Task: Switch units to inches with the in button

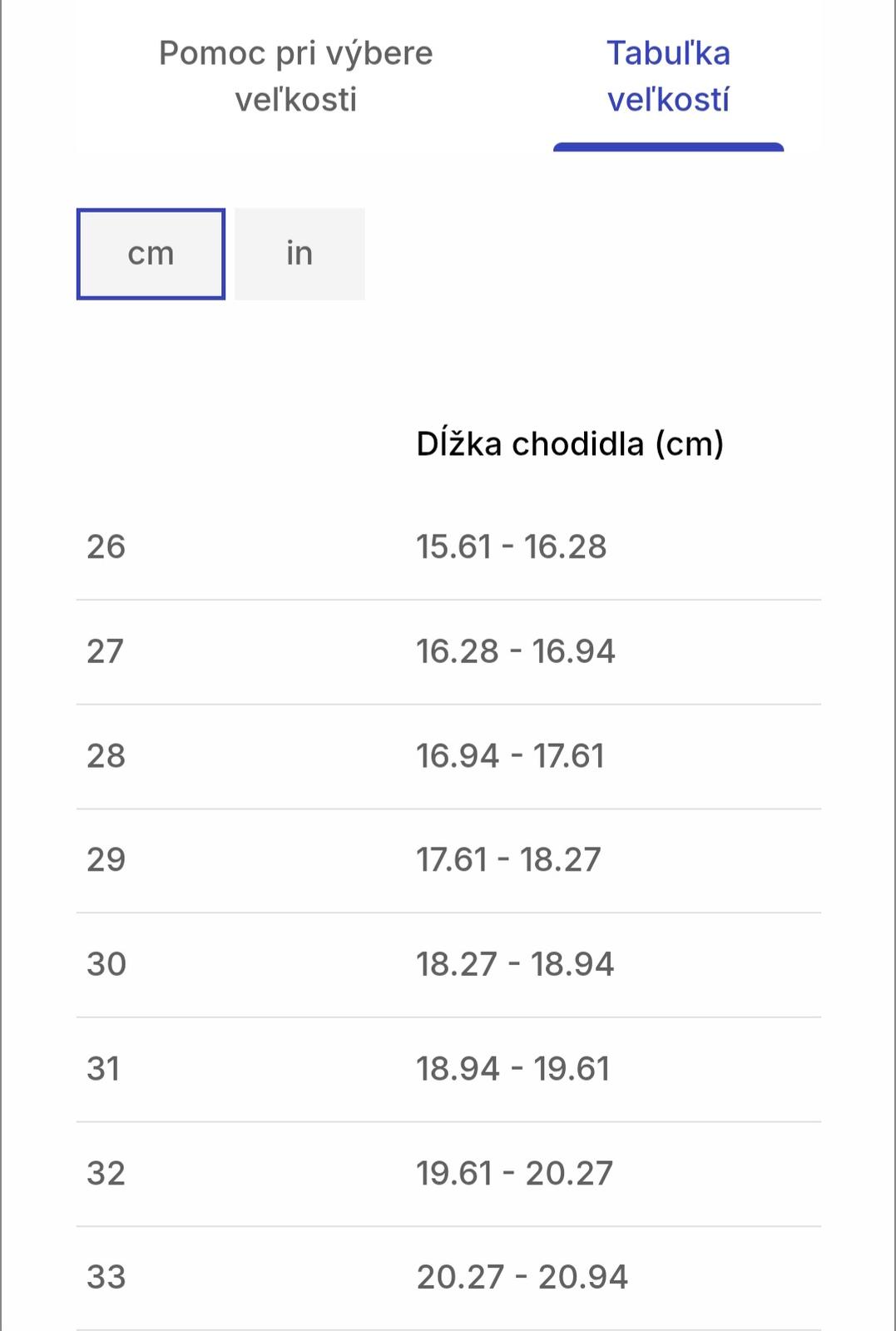Action: click(x=299, y=254)
